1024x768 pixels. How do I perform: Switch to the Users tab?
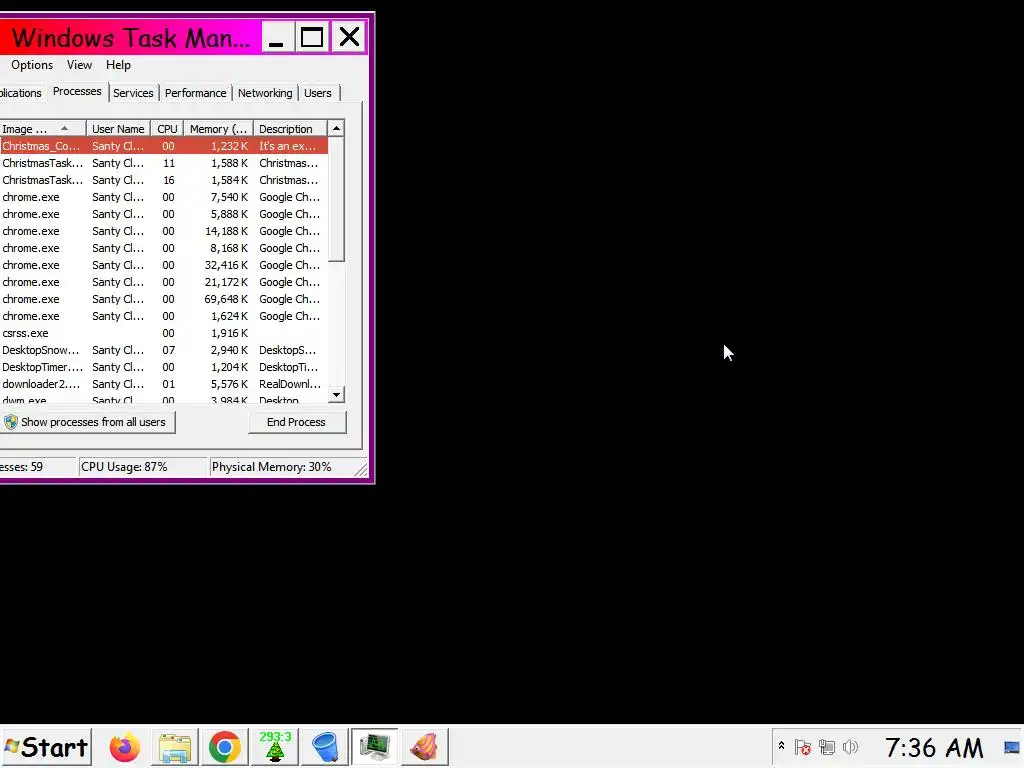(x=318, y=93)
